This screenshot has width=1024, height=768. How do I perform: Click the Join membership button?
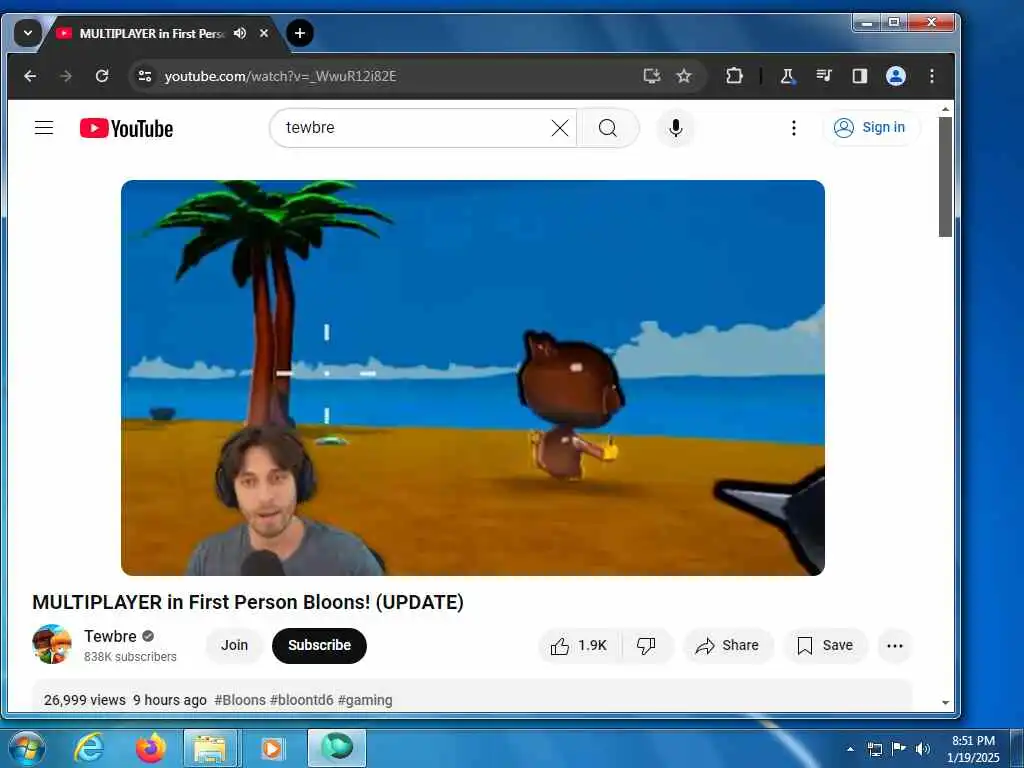pos(234,645)
